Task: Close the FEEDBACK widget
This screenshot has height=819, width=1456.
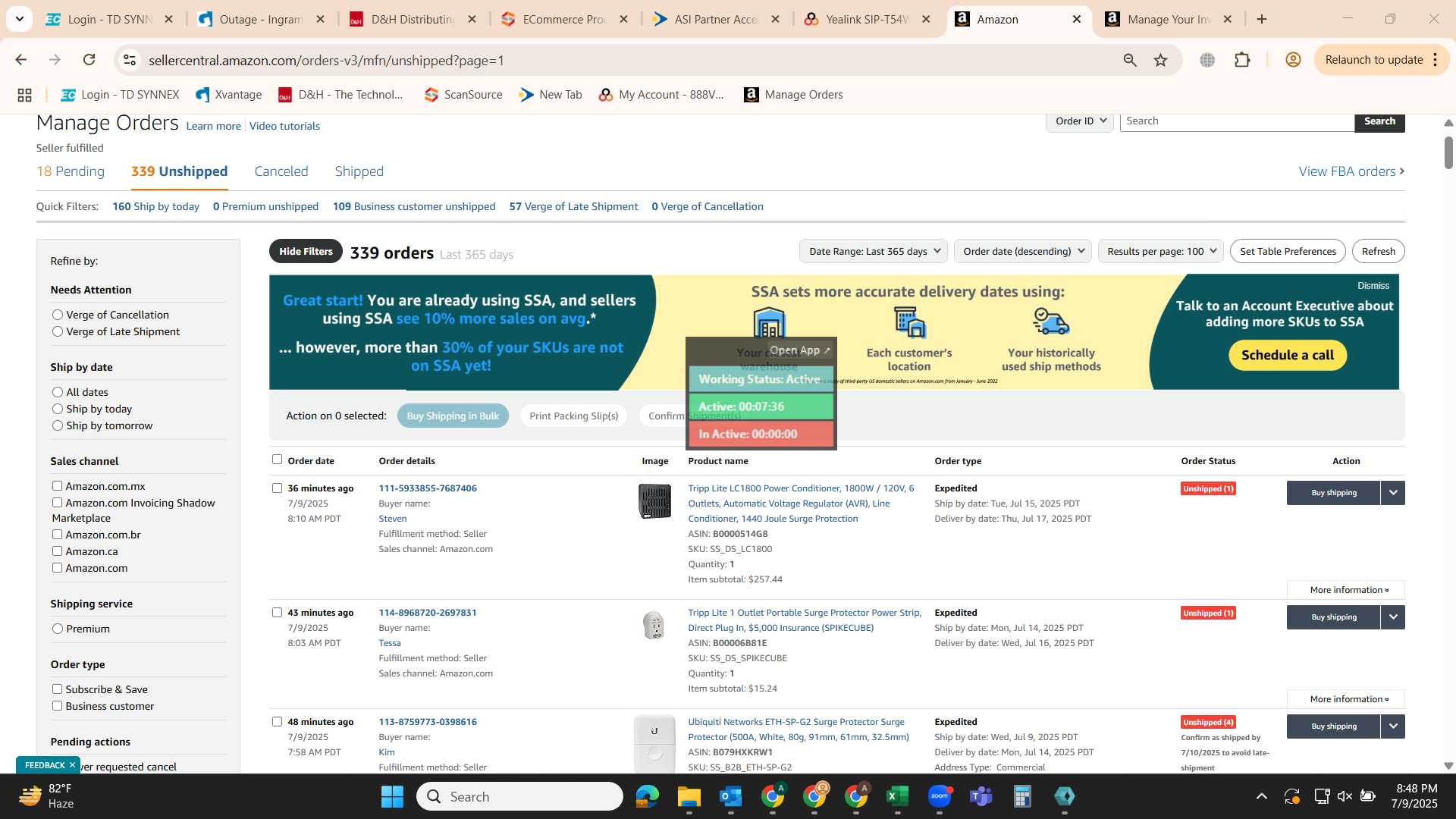Action: tap(72, 765)
